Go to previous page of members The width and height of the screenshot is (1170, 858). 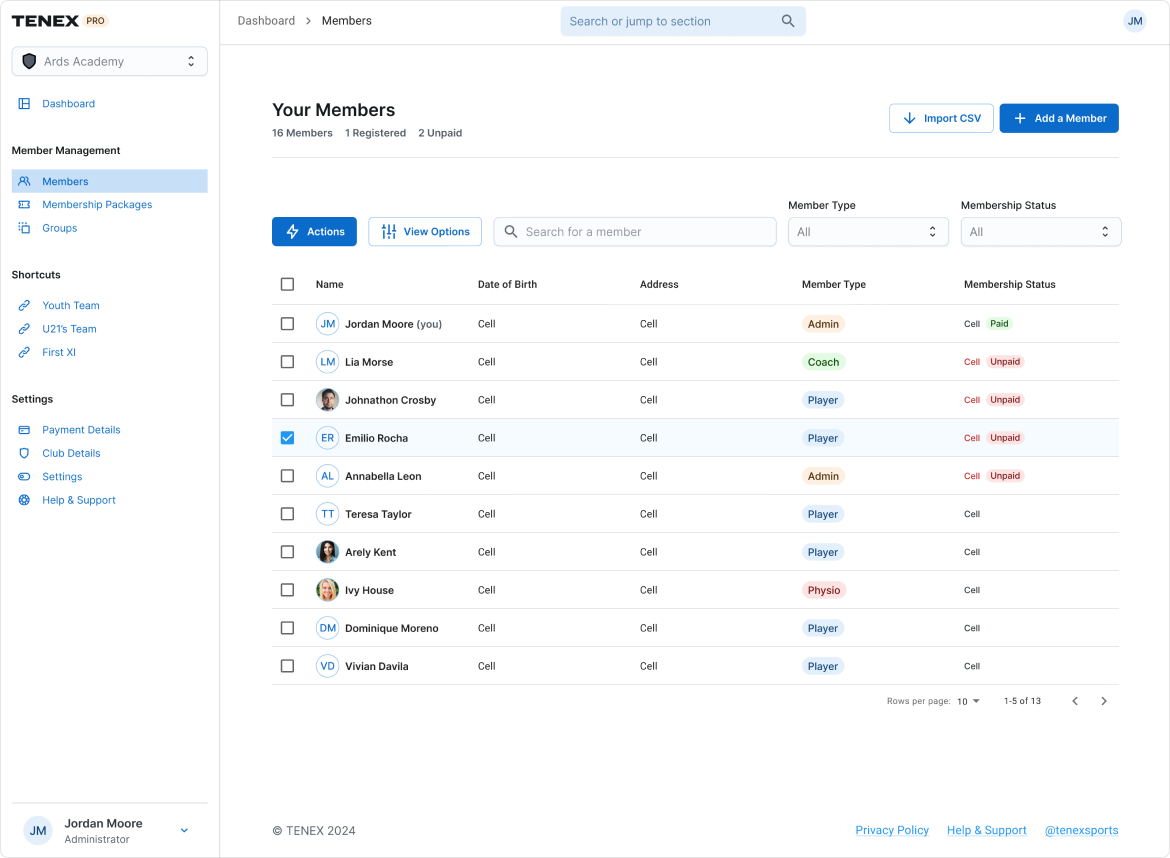pos(1075,701)
